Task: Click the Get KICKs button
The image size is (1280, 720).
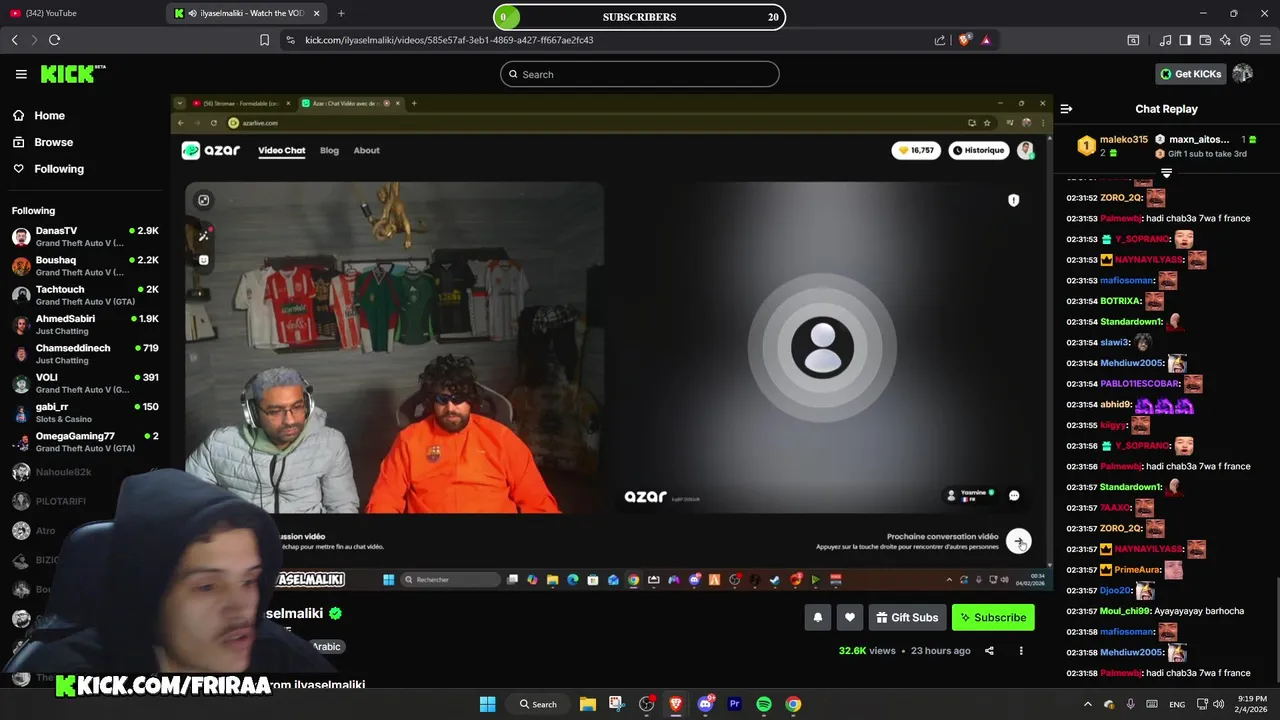Action: pos(1190,74)
